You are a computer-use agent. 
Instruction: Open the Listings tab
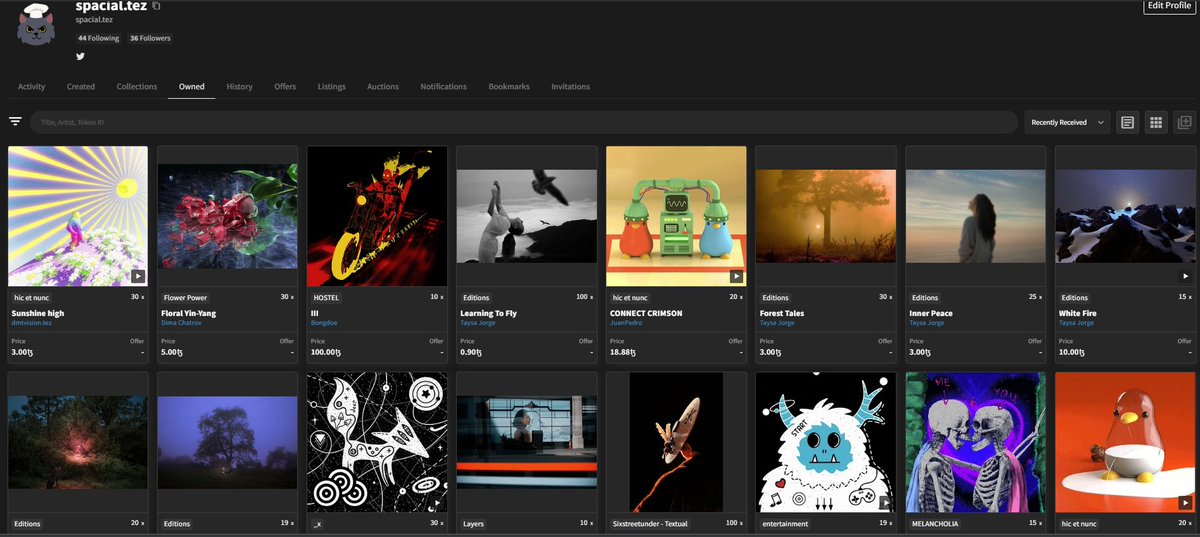tap(332, 87)
